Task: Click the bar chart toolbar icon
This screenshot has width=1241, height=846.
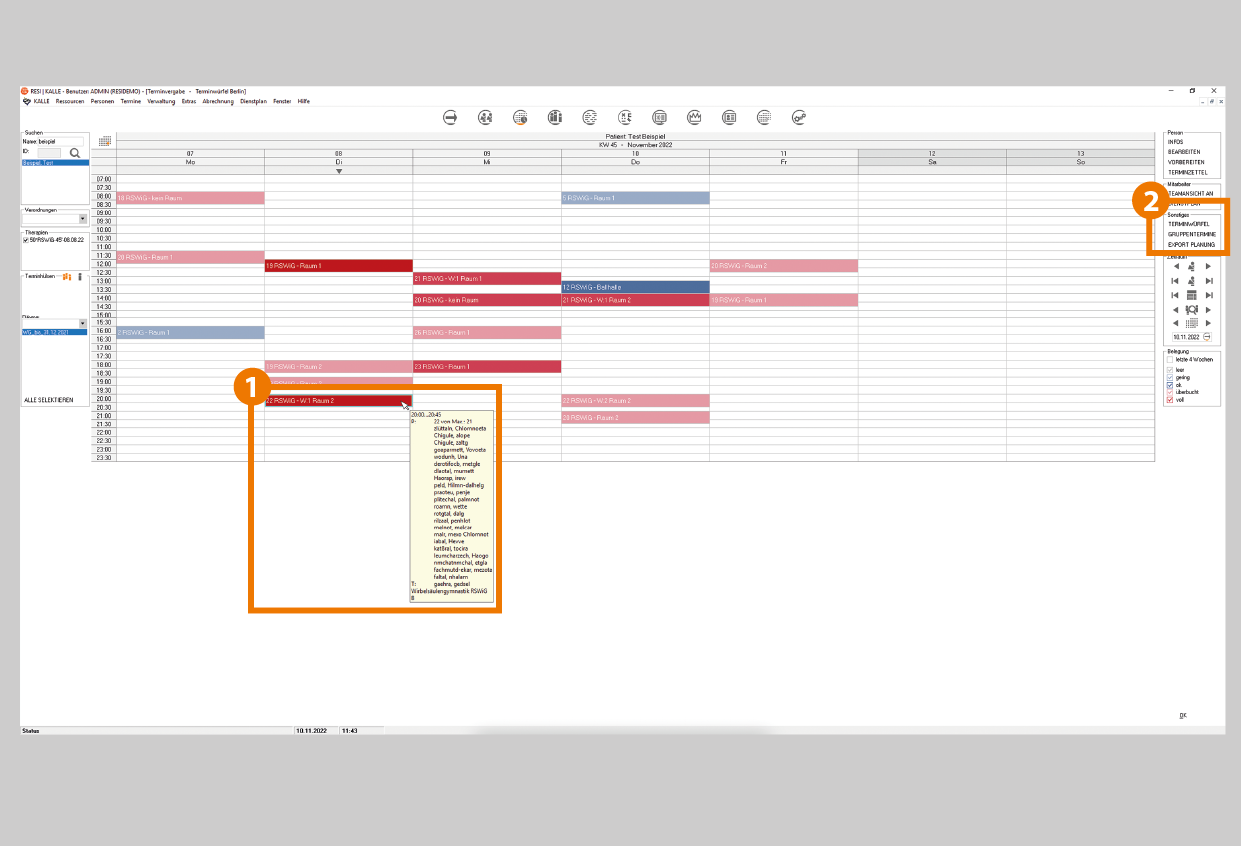Action: (555, 117)
